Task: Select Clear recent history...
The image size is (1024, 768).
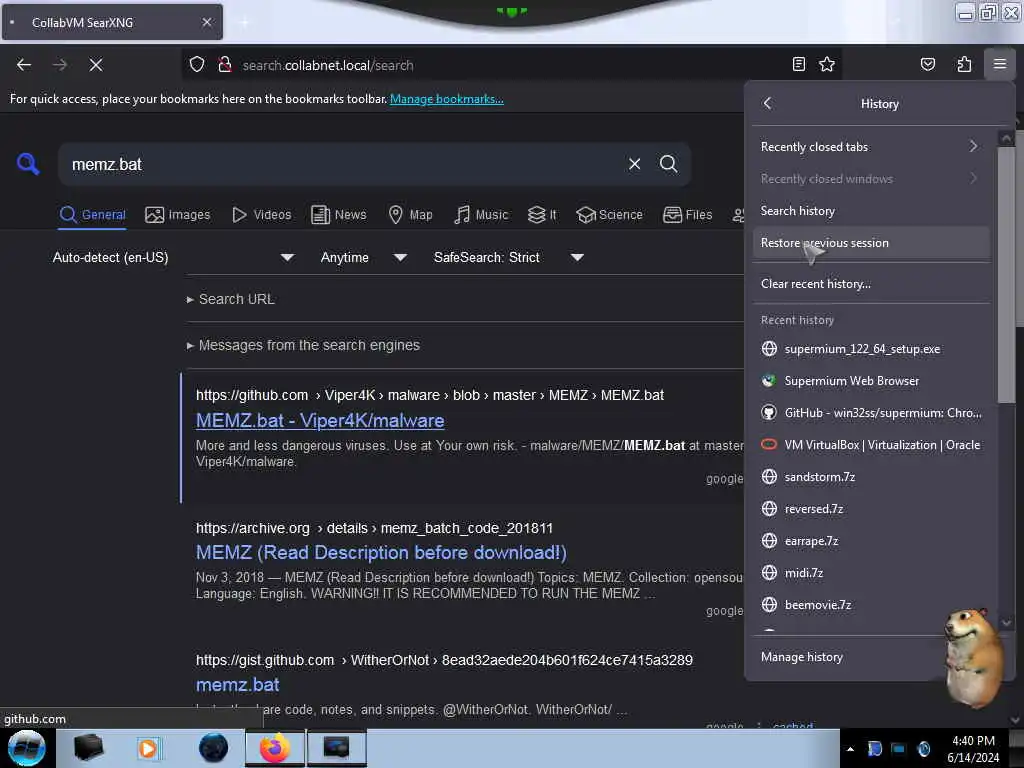Action: 871,283
